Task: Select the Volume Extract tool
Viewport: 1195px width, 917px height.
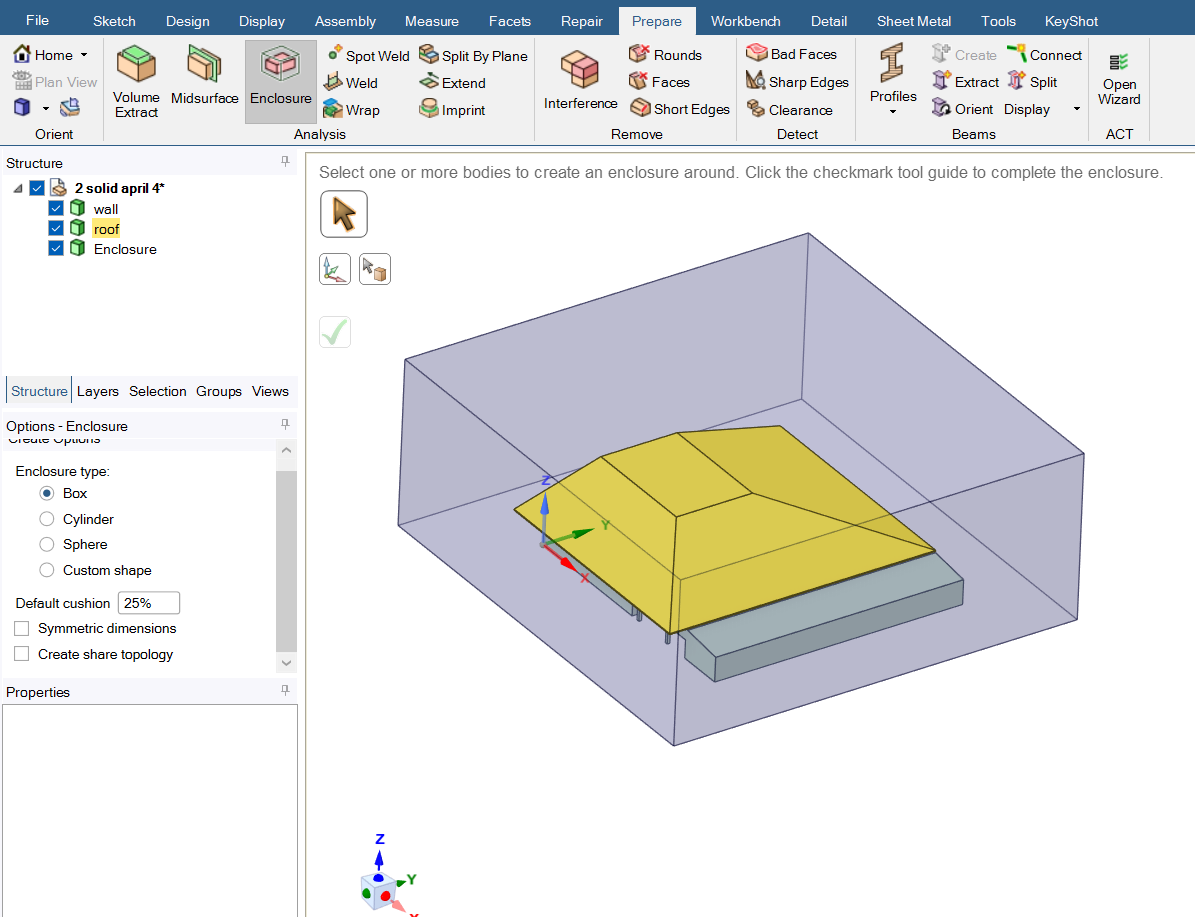Action: click(x=136, y=81)
